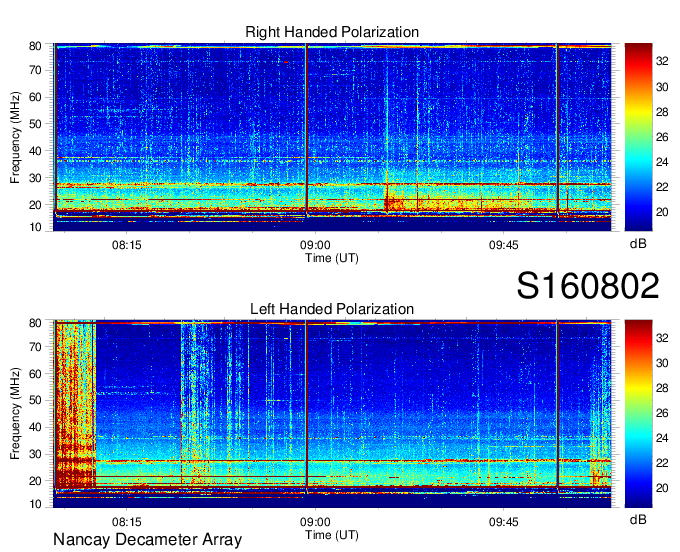Click the 32 value on the top color bar
Viewport: 680px width, 552px height.
pos(662,61)
